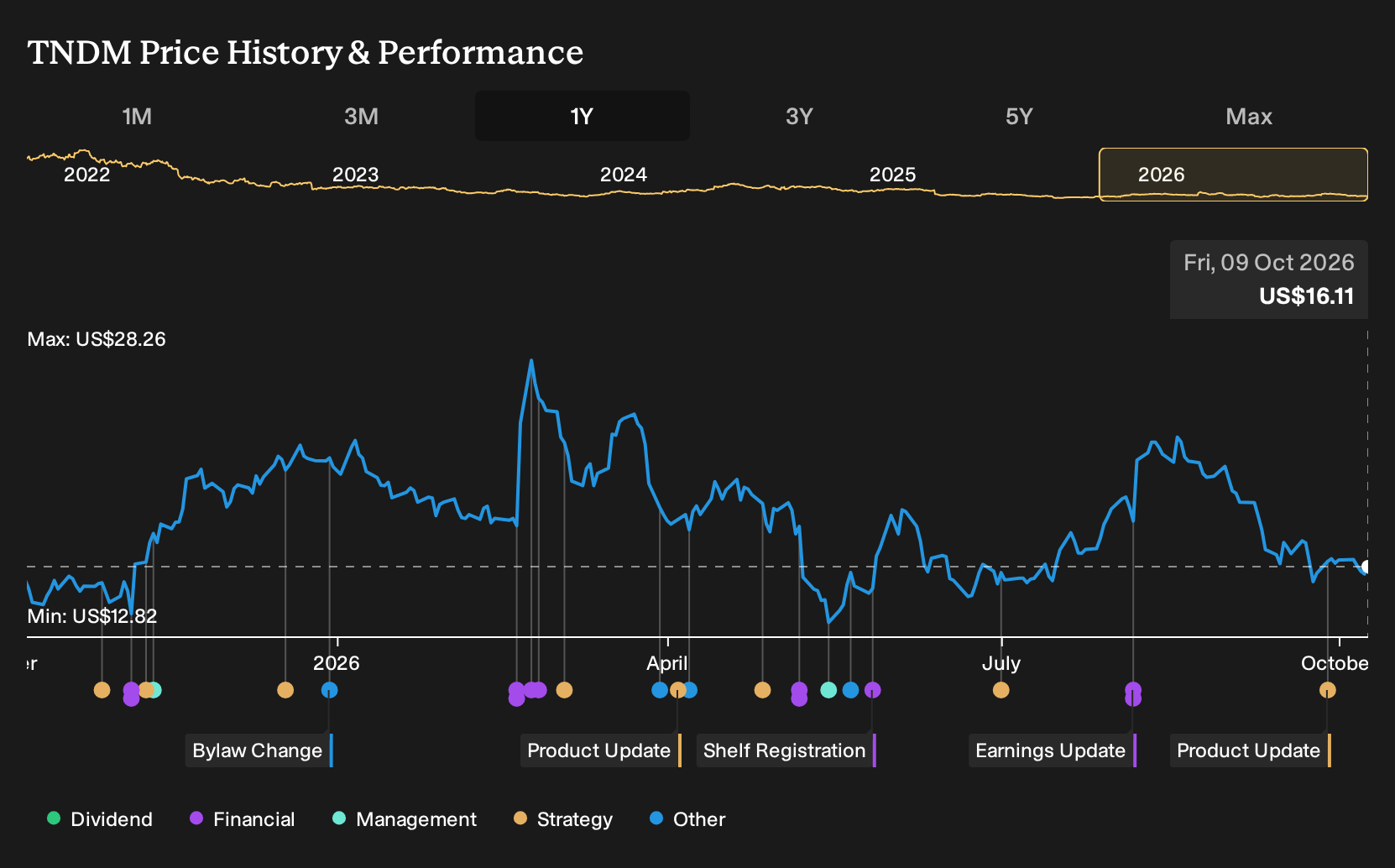Toggle the Financial legend filter
The width and height of the screenshot is (1395, 868).
tap(243, 819)
